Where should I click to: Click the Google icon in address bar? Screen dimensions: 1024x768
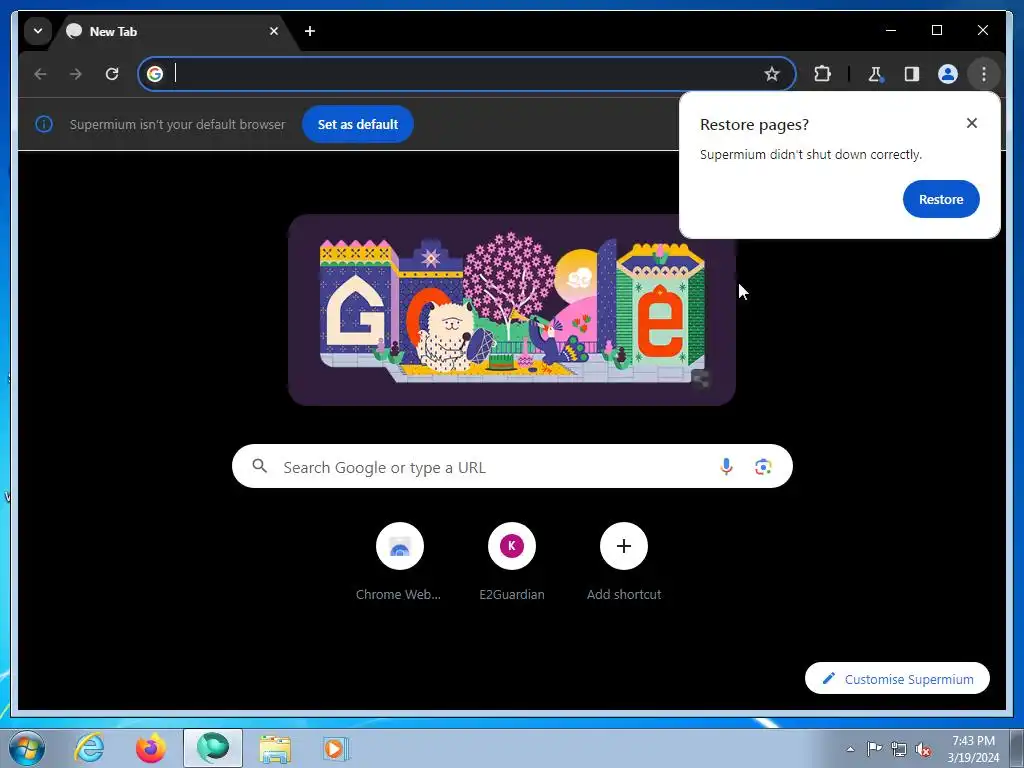tap(155, 74)
